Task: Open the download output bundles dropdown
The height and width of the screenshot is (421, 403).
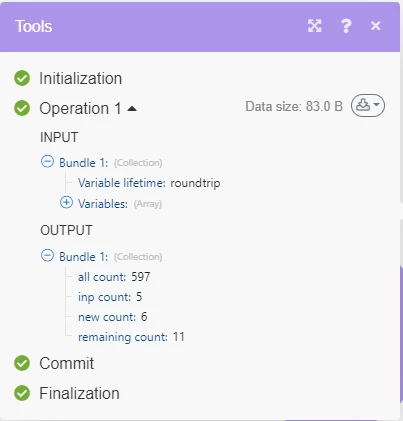Action: 368,105
